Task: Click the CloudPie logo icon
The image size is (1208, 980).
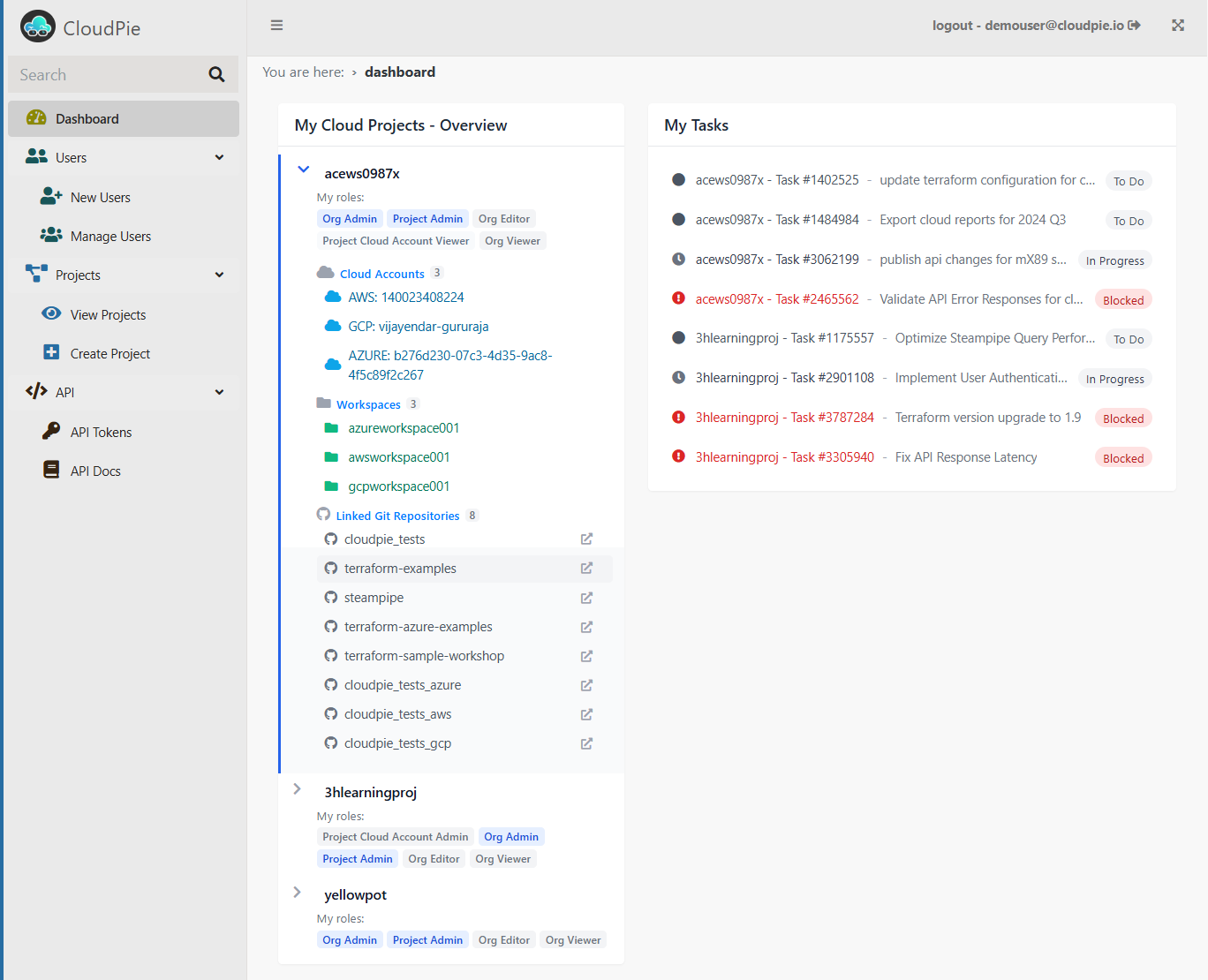Action: [x=37, y=26]
